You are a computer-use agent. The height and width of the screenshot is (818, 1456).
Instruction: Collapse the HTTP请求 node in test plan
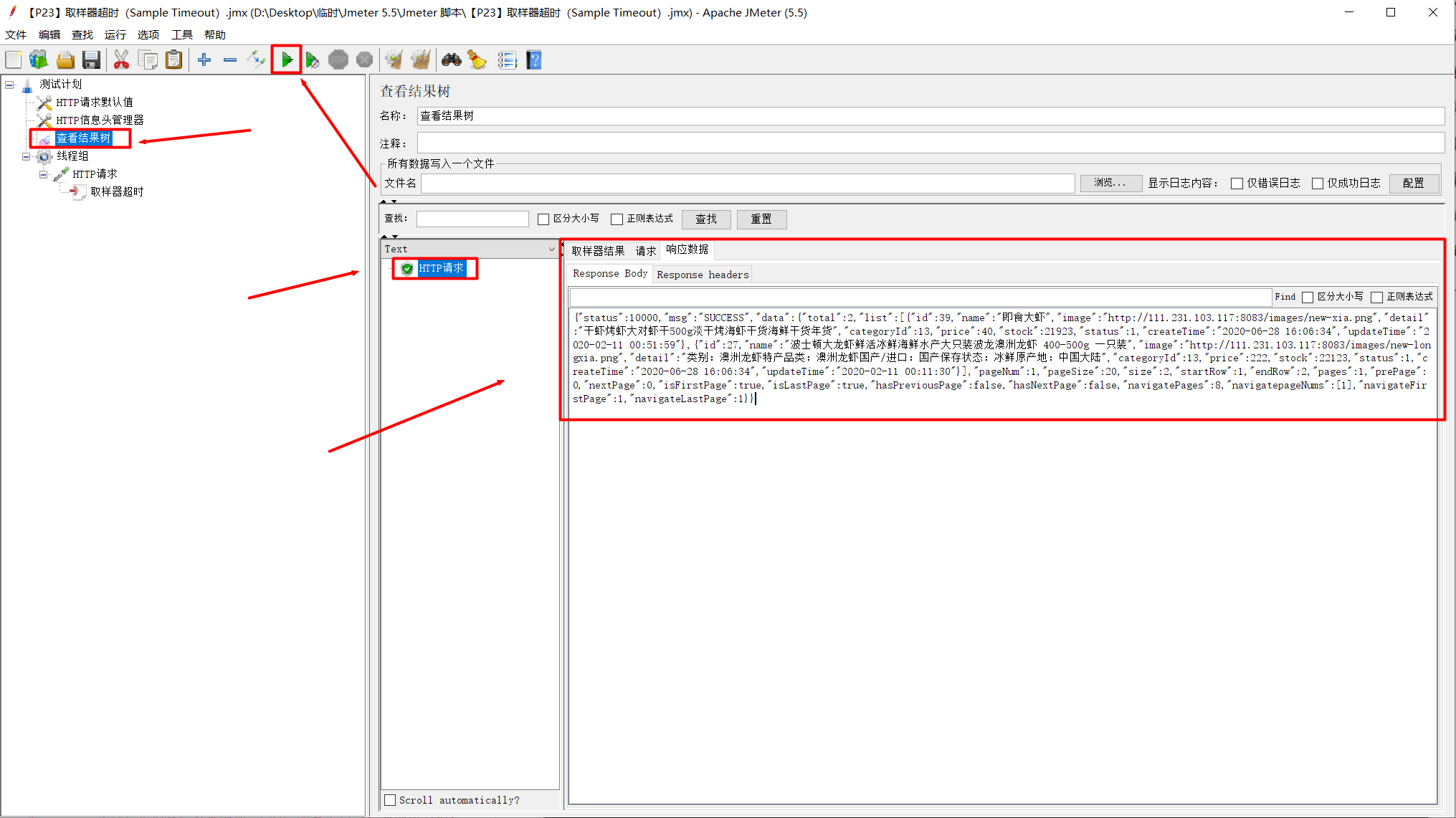tap(44, 174)
